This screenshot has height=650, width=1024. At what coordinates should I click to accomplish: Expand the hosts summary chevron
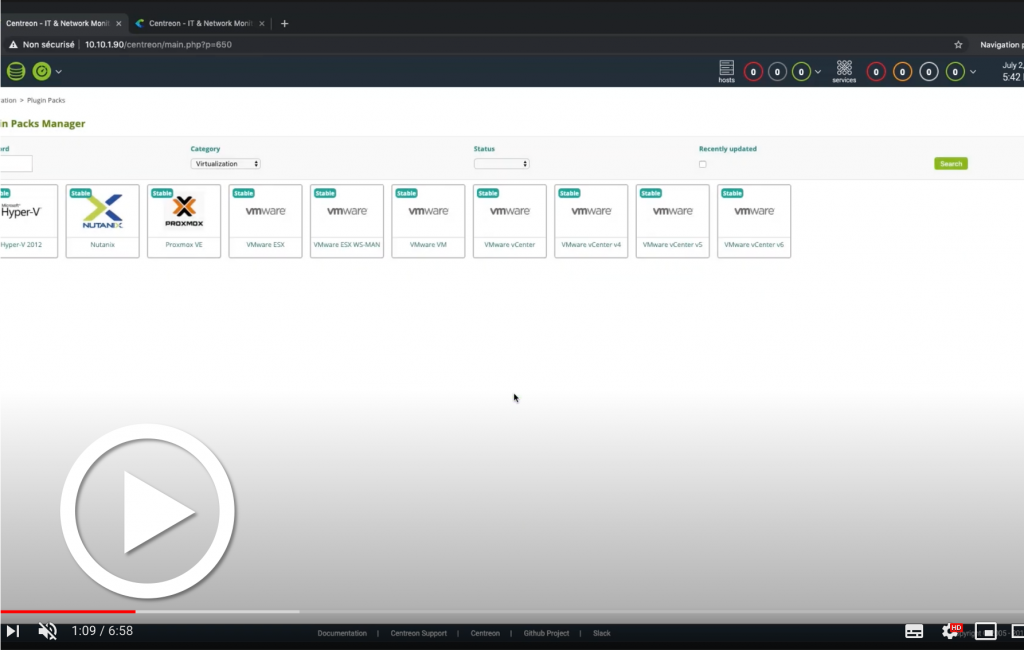click(x=818, y=72)
